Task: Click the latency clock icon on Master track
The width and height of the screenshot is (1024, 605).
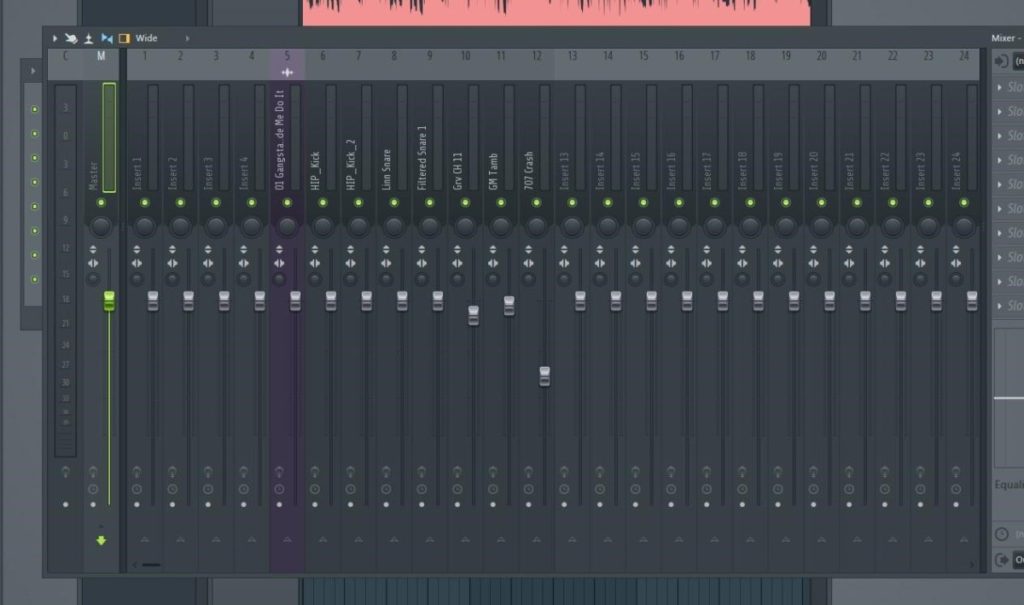Action: (93, 489)
